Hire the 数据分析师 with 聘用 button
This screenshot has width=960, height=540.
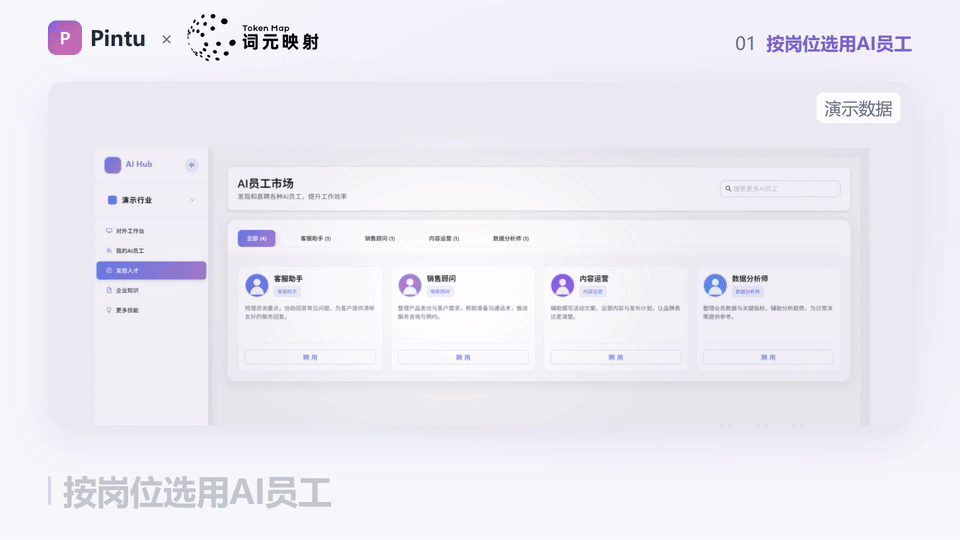[x=768, y=357]
